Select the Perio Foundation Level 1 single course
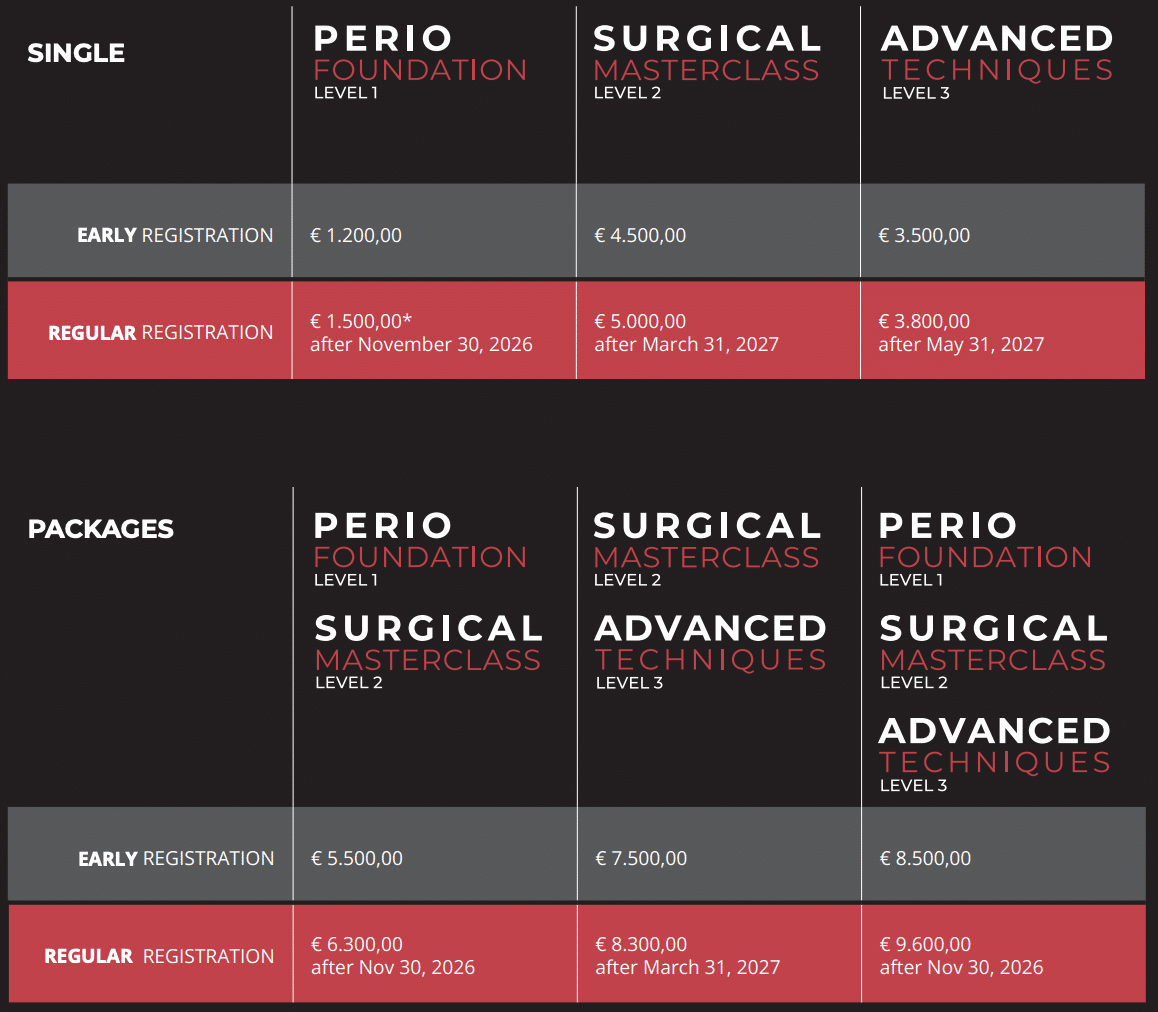 pyautogui.click(x=420, y=62)
